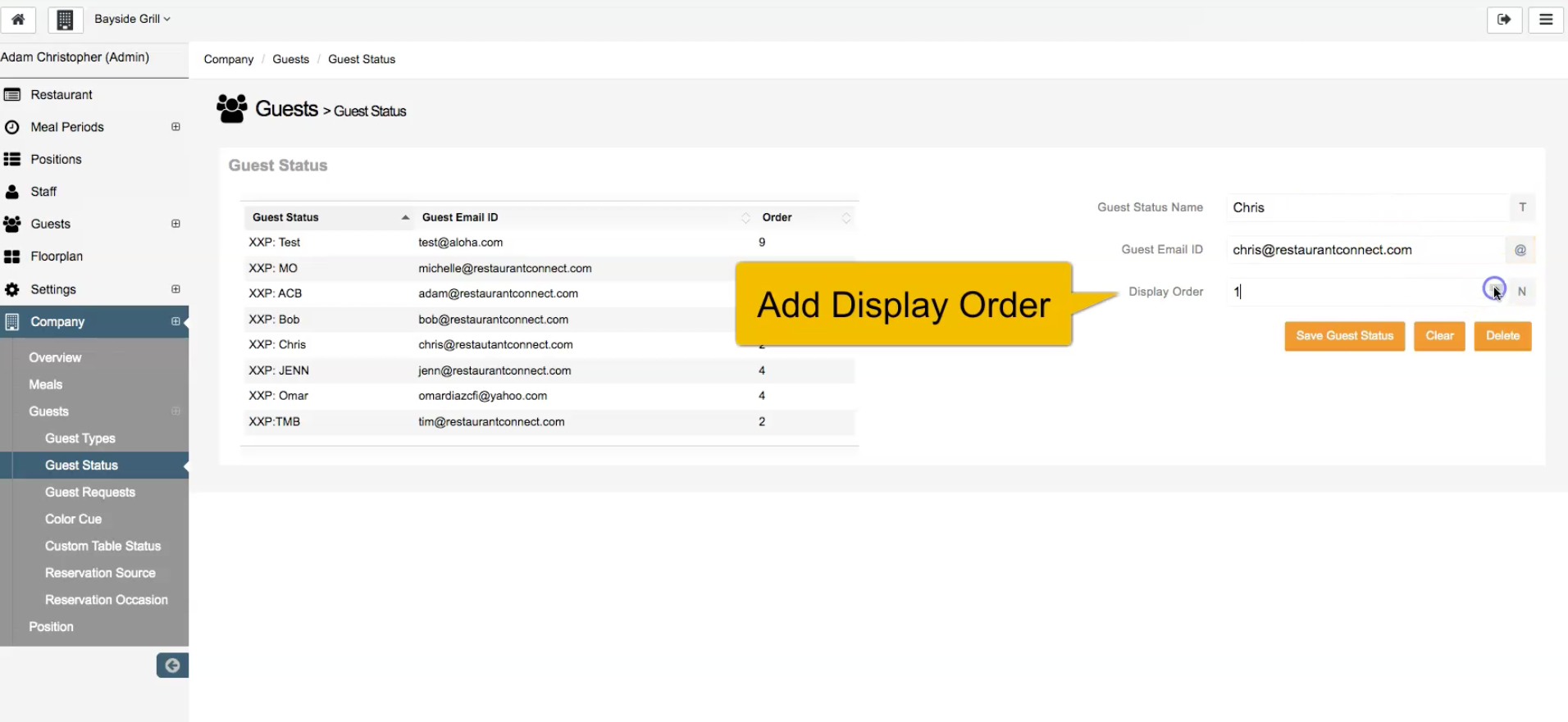Click the building icon beside Bayside Grill
1568x722 pixels.
[x=66, y=20]
